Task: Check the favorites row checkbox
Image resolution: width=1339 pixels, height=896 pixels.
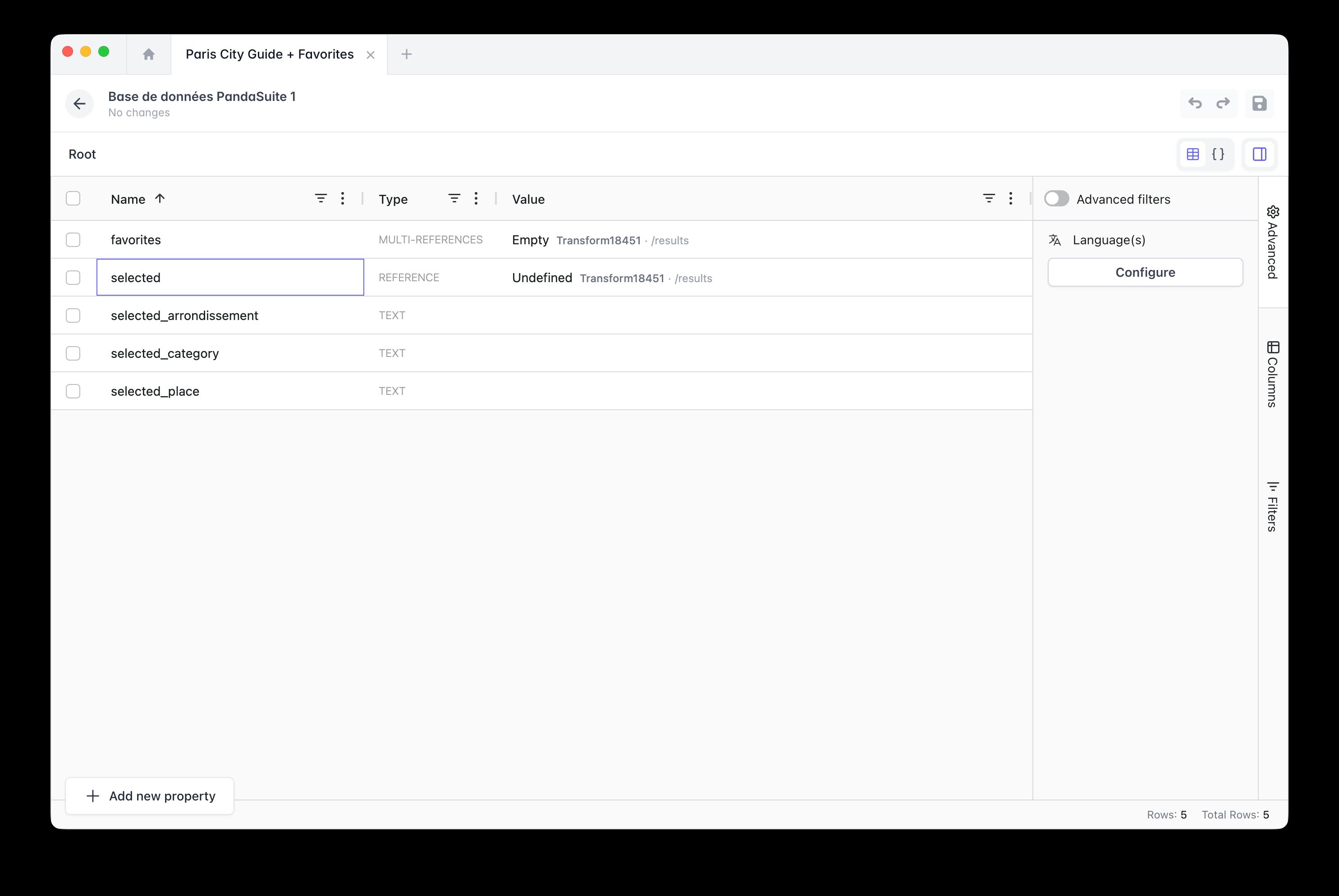Action: click(73, 239)
